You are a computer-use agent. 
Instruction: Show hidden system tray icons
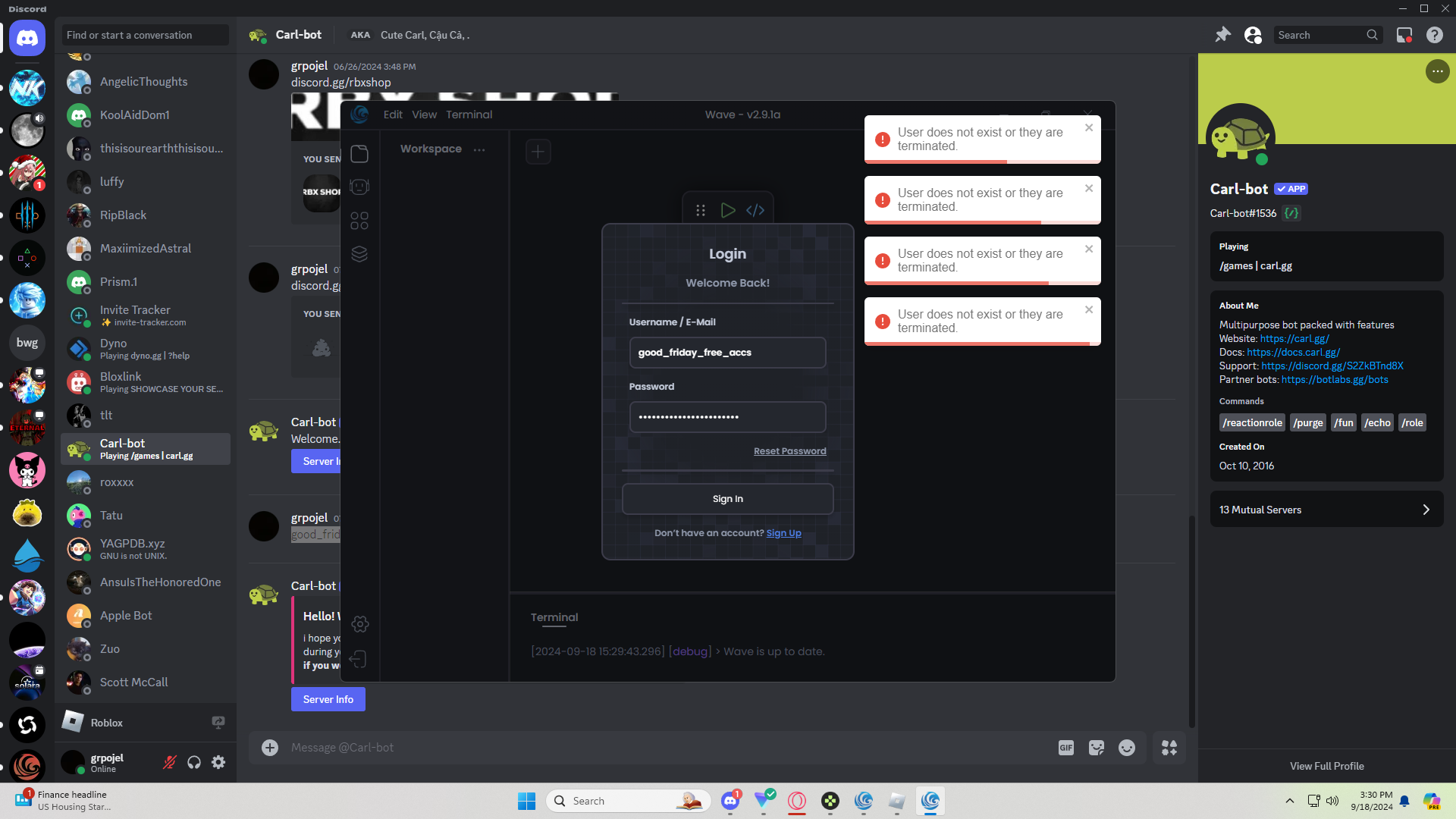tap(1289, 801)
